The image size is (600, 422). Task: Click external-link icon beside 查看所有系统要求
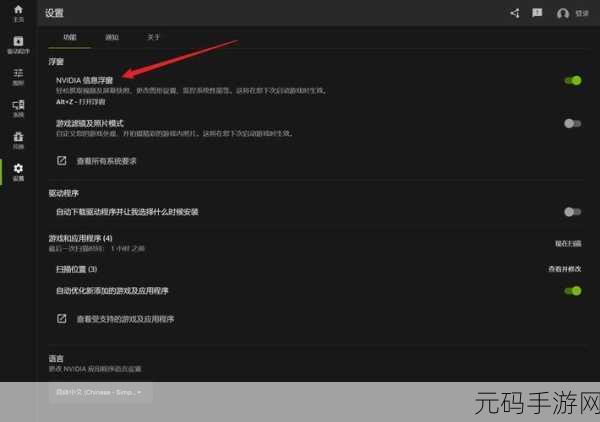click(x=62, y=161)
